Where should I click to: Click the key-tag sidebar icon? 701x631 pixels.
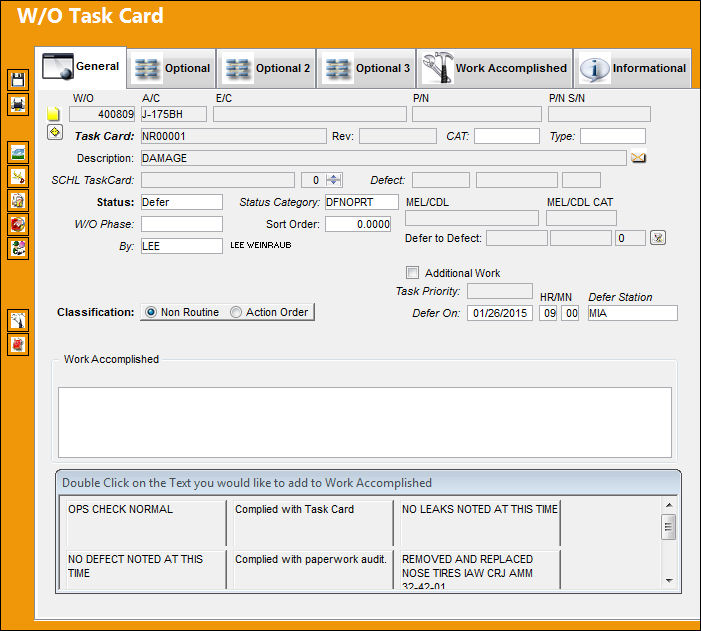pyautogui.click(x=18, y=177)
